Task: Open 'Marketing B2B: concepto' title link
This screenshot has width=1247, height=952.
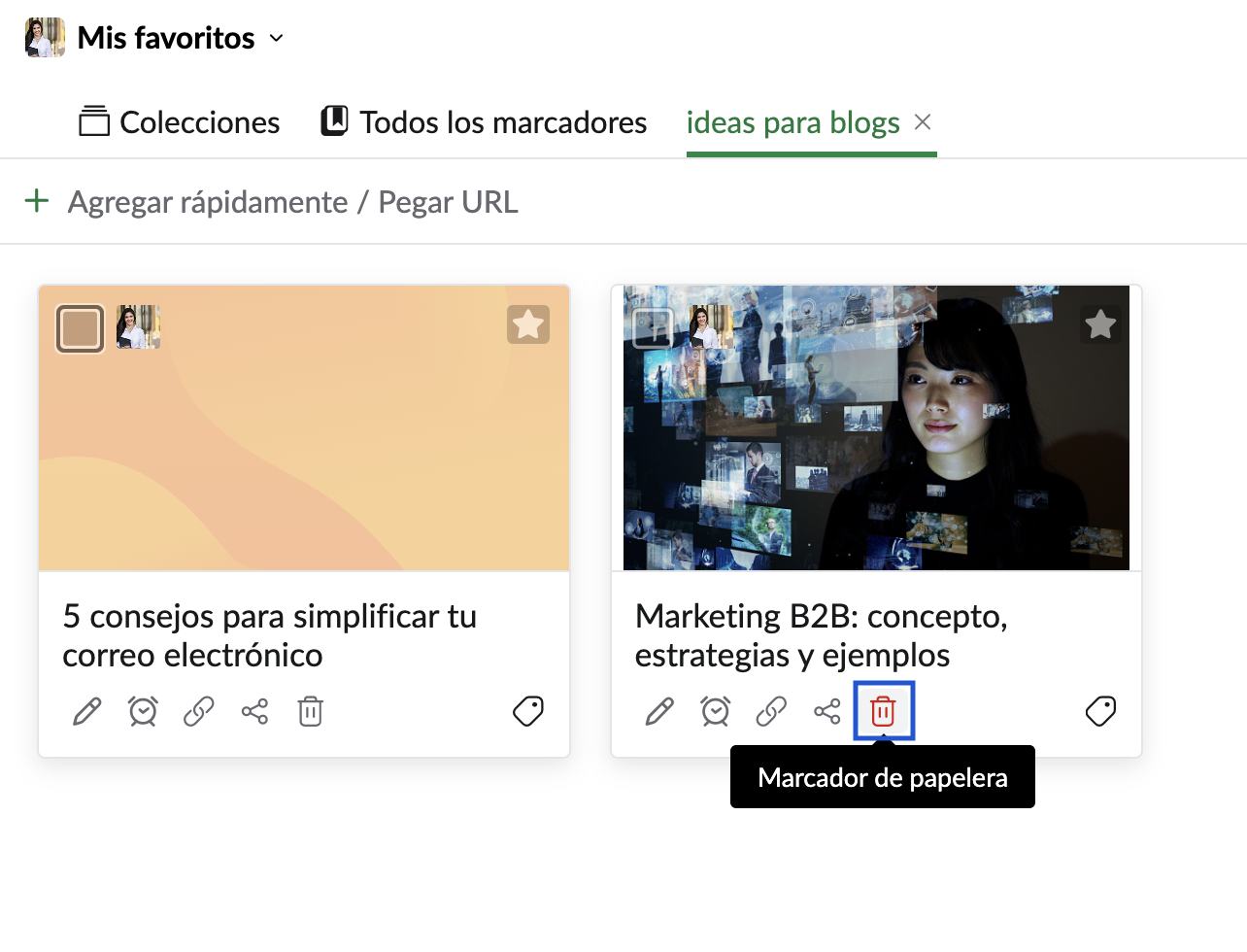Action: pos(822,635)
